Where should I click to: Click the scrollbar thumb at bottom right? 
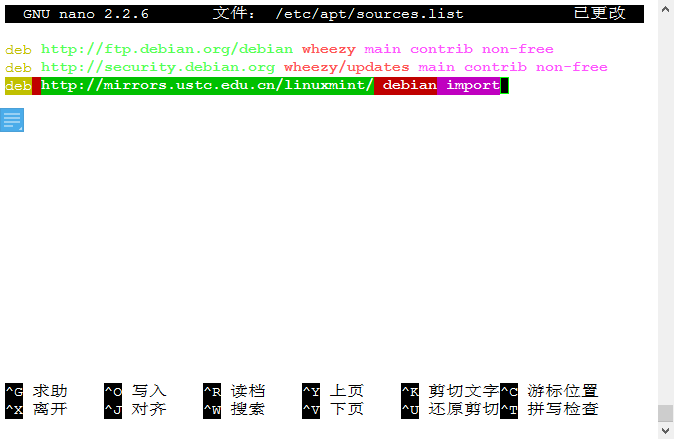pyautogui.click(x=665, y=413)
